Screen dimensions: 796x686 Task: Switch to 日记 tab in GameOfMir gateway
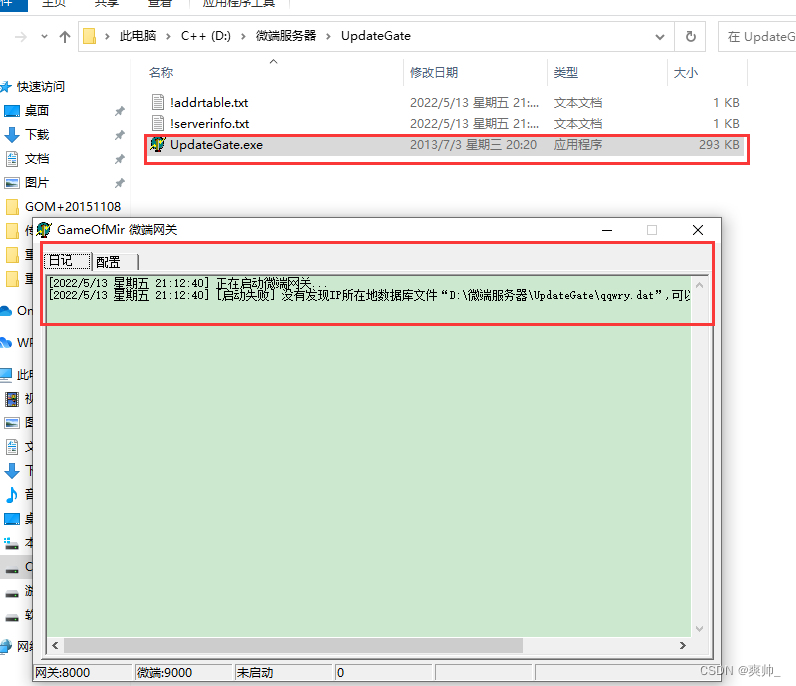click(68, 261)
